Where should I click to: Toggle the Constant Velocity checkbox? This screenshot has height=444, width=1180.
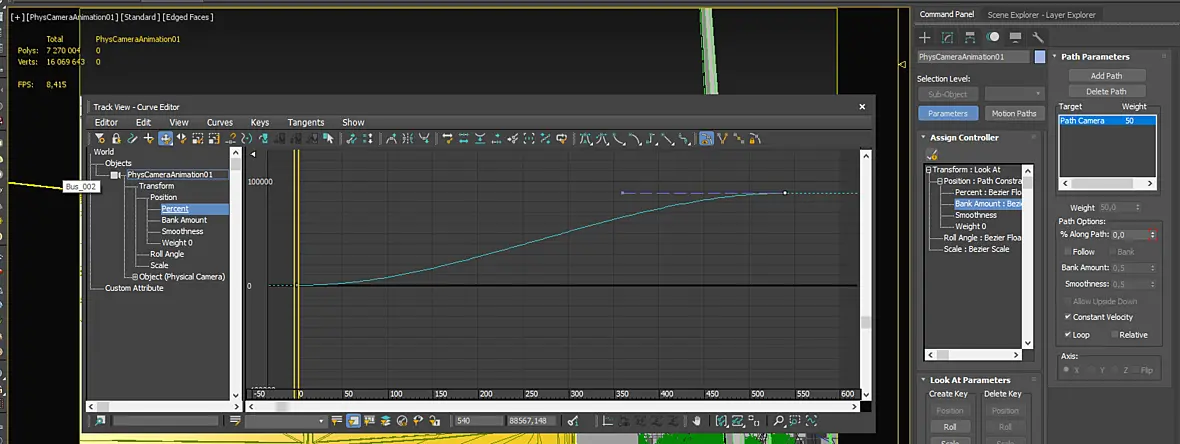point(1069,317)
